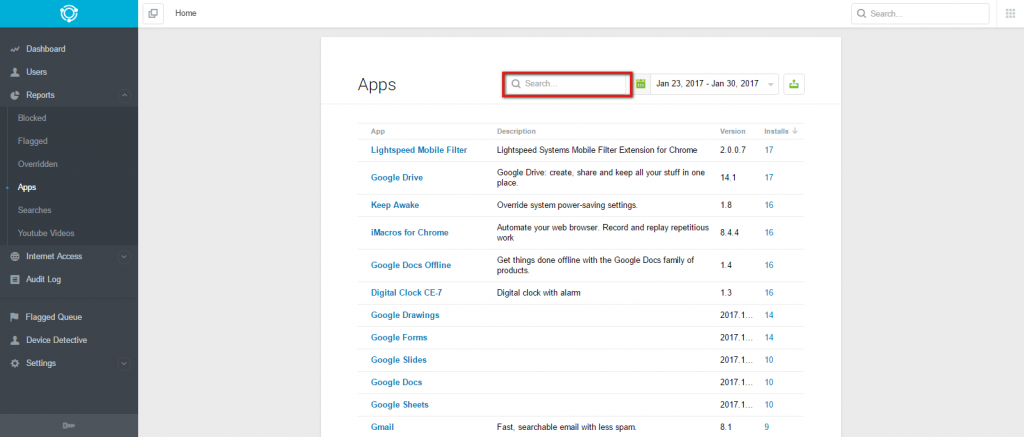Click install count 17 for Google Drive
The image size is (1024, 437).
pyautogui.click(x=769, y=178)
